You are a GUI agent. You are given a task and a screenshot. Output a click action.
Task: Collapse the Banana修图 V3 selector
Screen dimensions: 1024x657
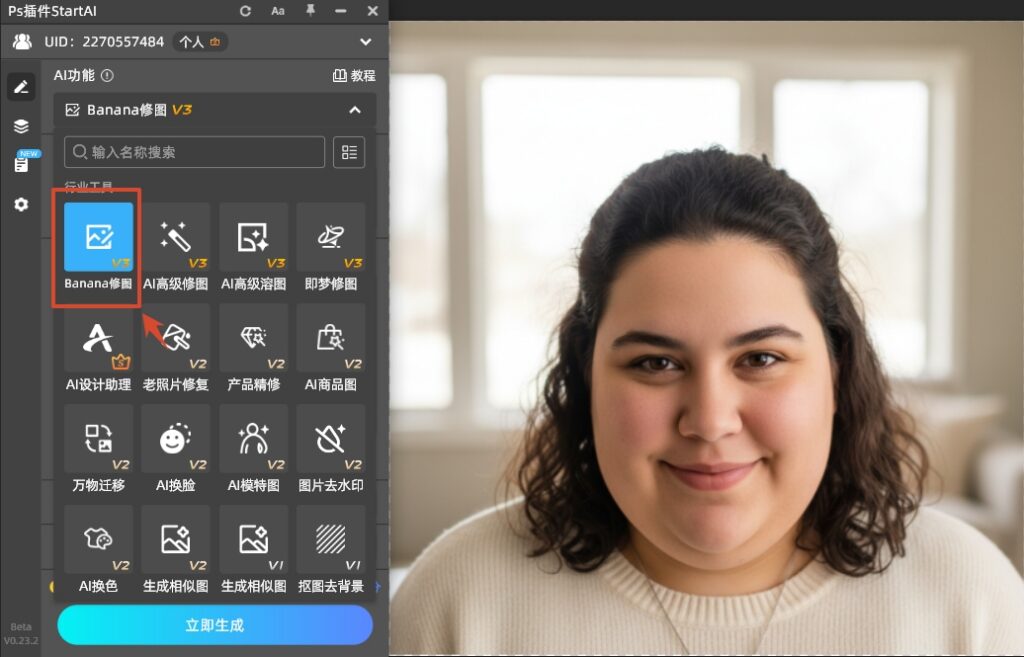pos(354,110)
